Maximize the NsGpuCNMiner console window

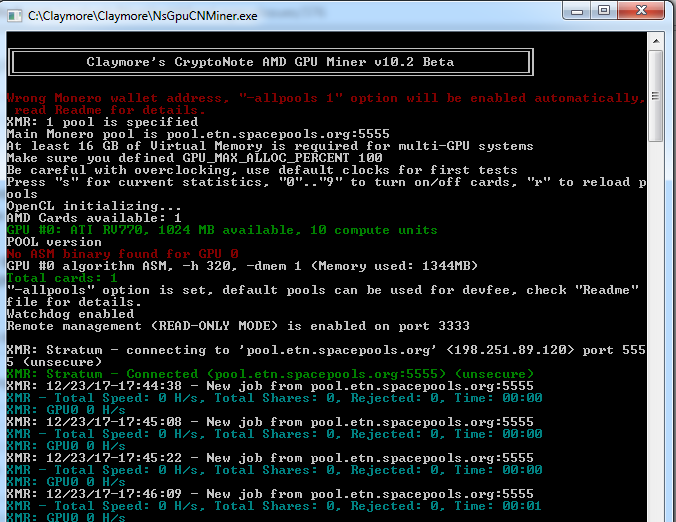pos(604,10)
